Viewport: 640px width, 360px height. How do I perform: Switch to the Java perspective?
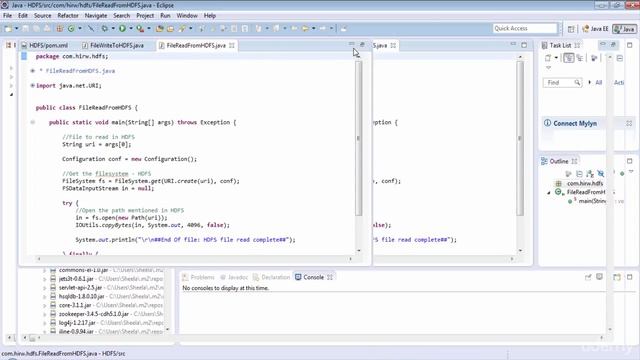pos(624,29)
